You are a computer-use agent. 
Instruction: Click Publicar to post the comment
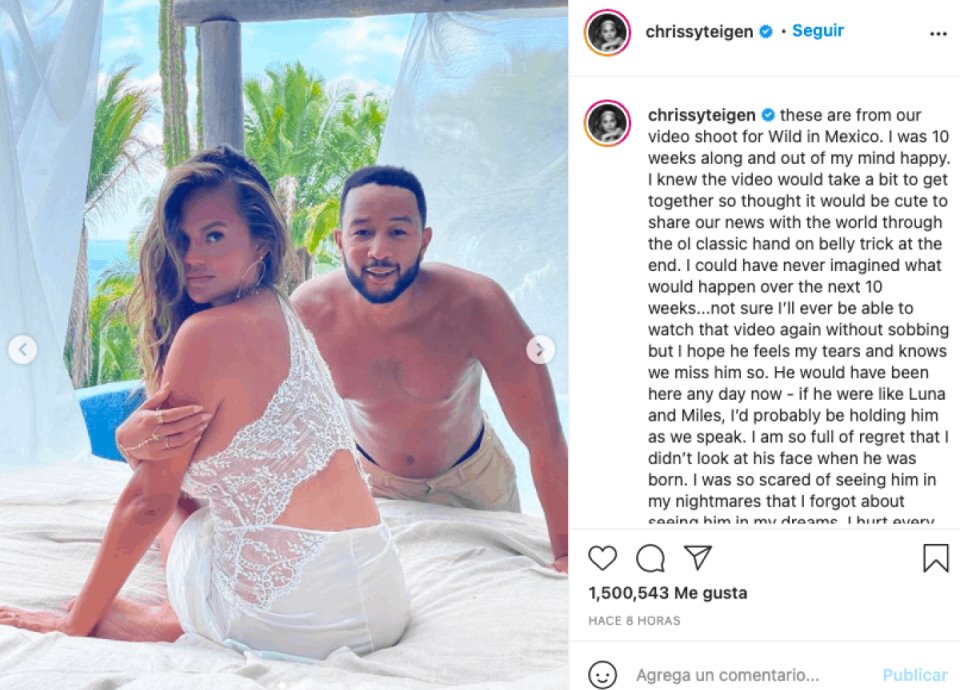pyautogui.click(x=915, y=675)
